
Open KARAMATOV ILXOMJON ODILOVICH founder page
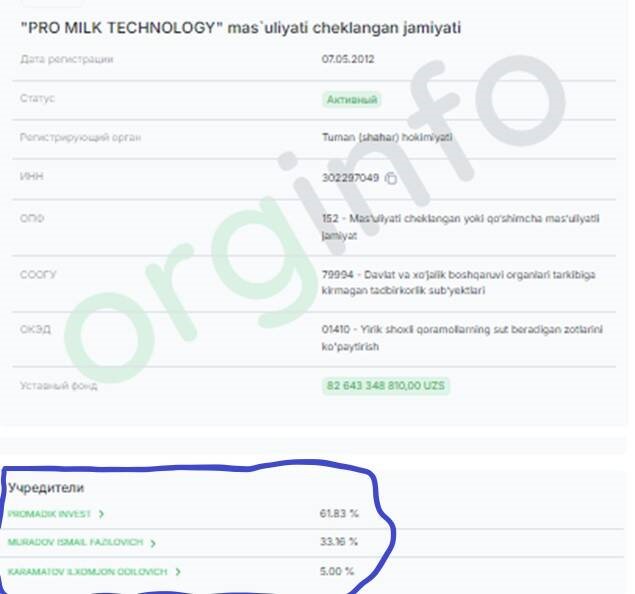point(87,572)
